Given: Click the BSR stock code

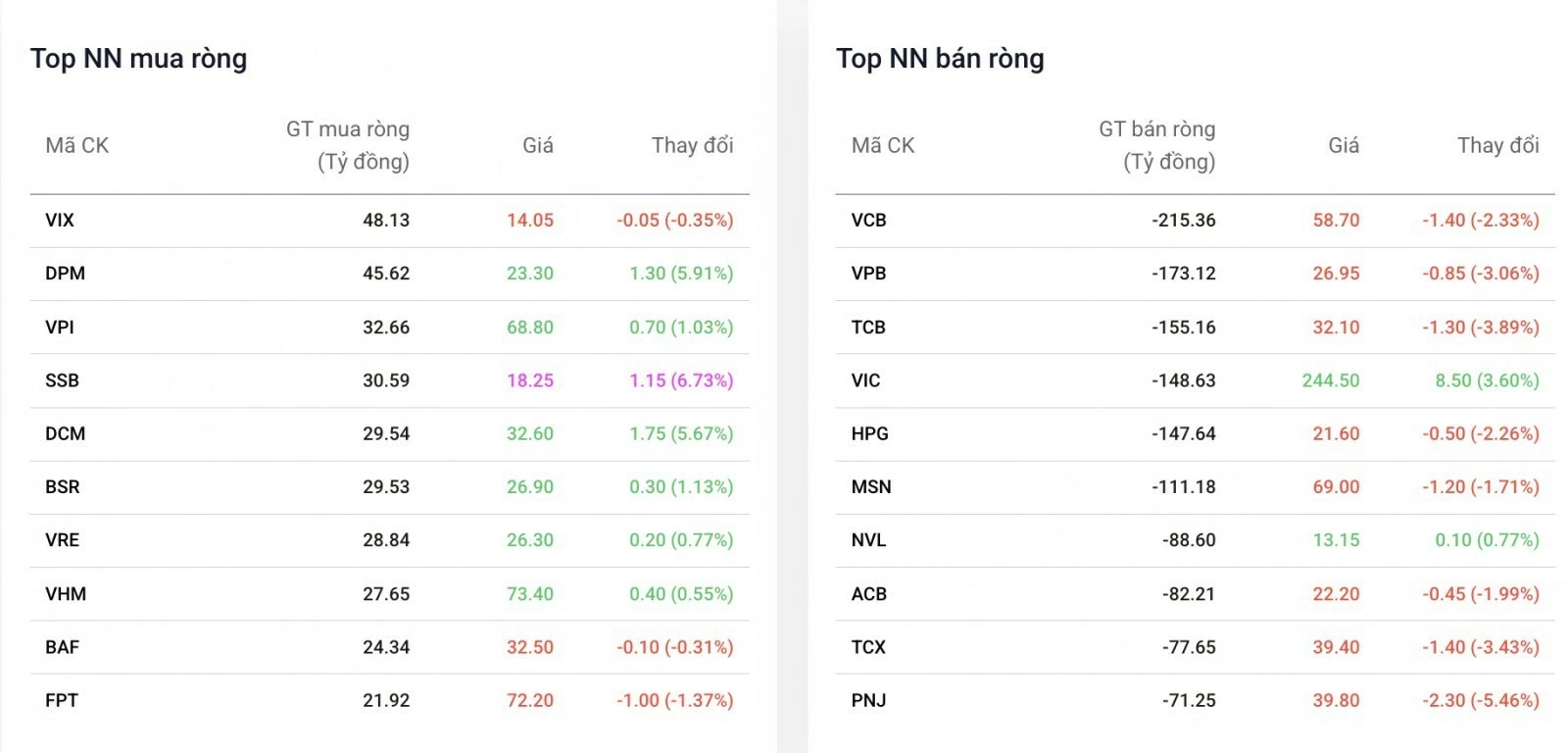Looking at the screenshot, I should tap(62, 487).
